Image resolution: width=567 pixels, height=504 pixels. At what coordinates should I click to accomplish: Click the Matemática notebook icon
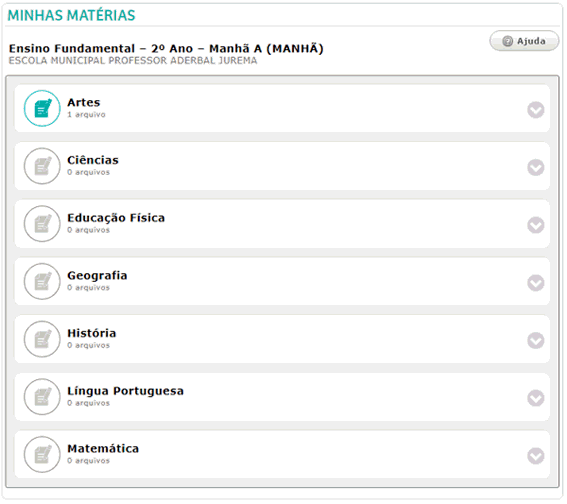coord(42,454)
